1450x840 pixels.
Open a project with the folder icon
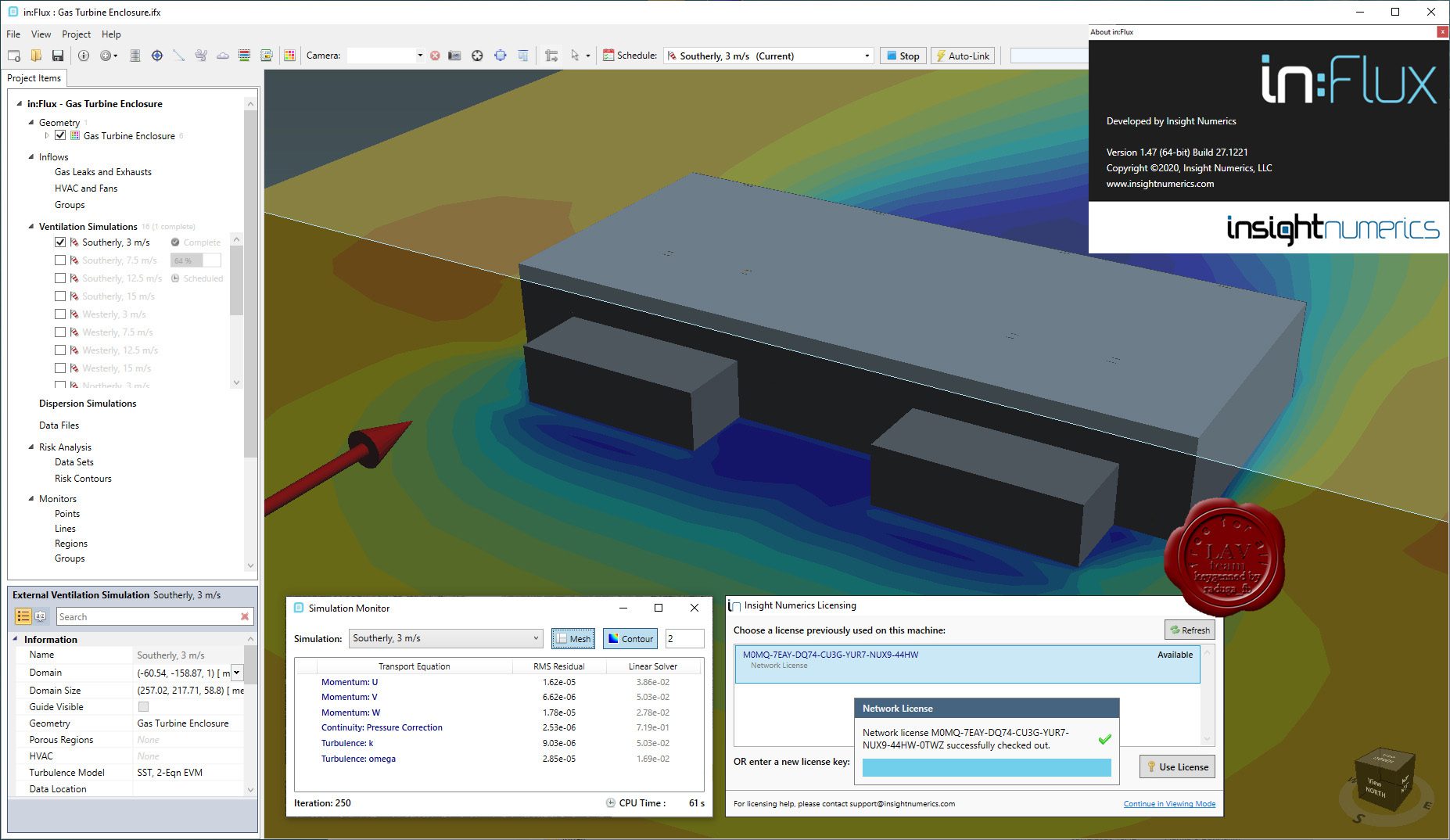click(36, 56)
